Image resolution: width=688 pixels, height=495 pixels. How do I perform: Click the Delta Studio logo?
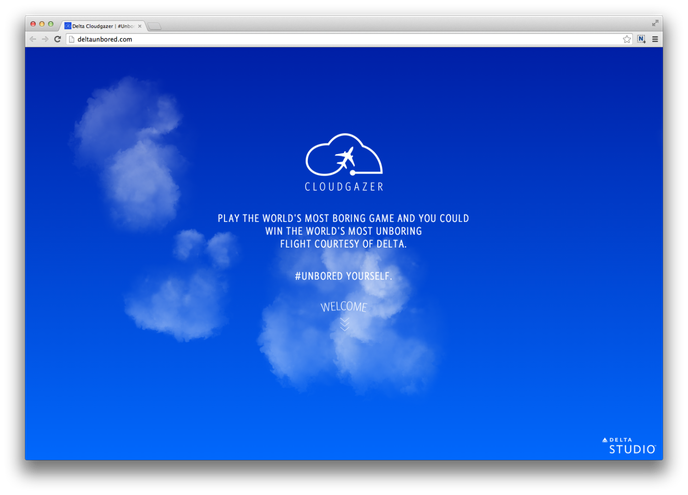[x=630, y=446]
